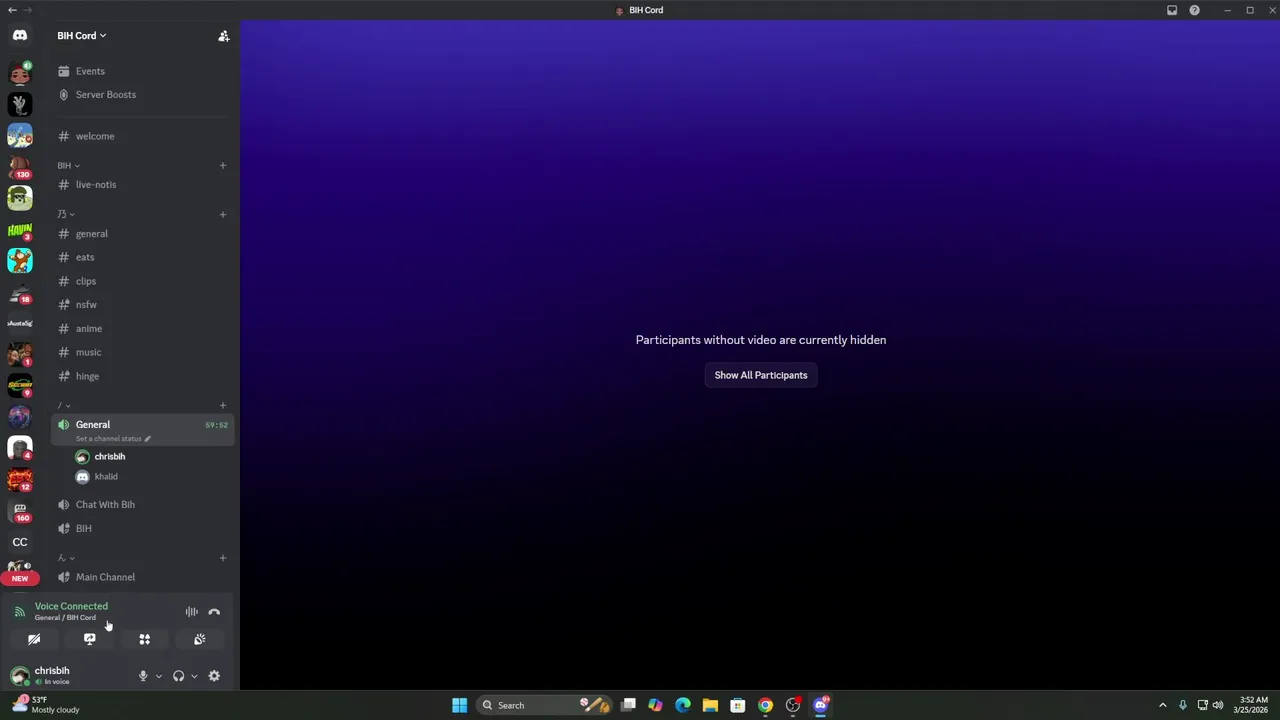
Task: Open the Windows Start menu
Action: (x=459, y=705)
